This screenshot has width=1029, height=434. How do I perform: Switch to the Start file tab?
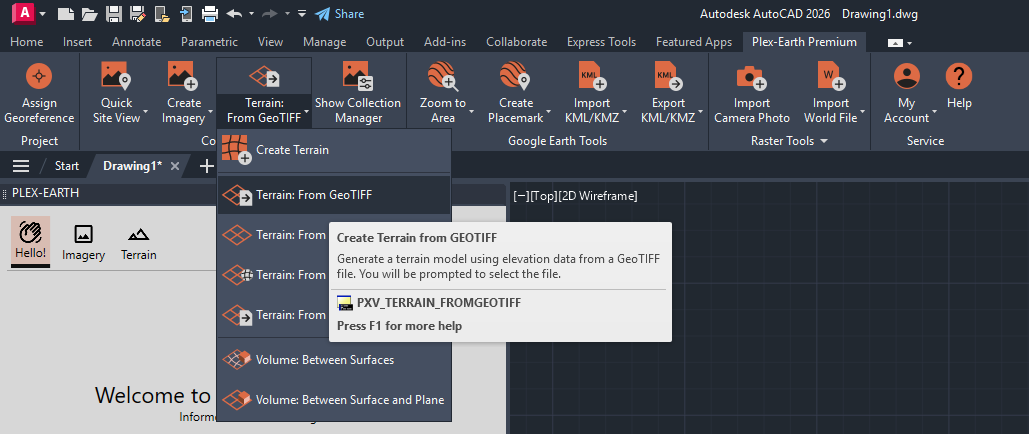point(67,166)
